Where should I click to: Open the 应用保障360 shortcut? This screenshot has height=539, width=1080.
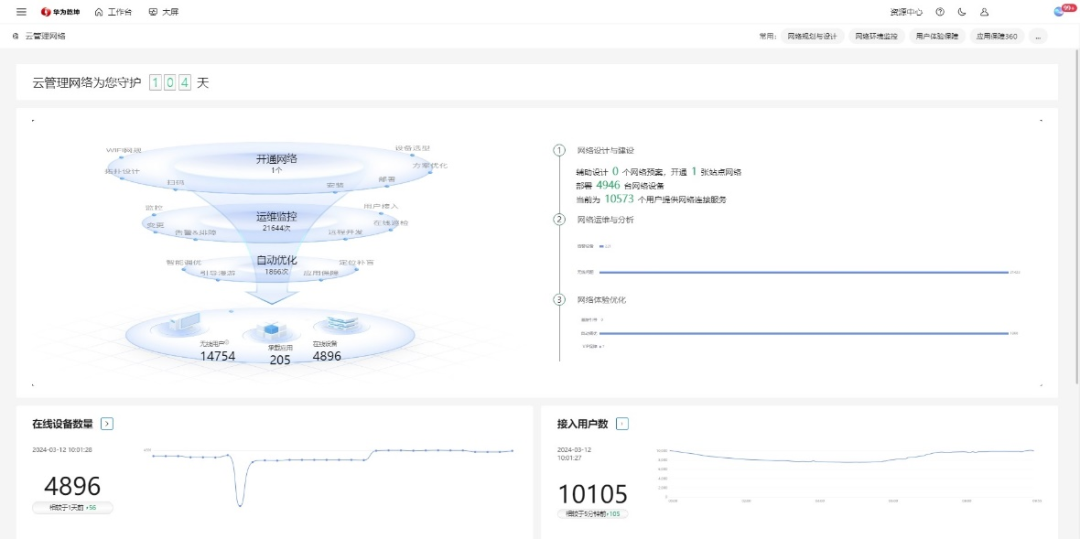tap(997, 36)
